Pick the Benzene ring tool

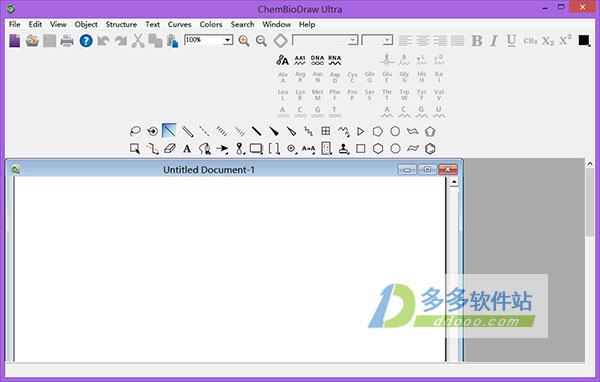[430, 149]
